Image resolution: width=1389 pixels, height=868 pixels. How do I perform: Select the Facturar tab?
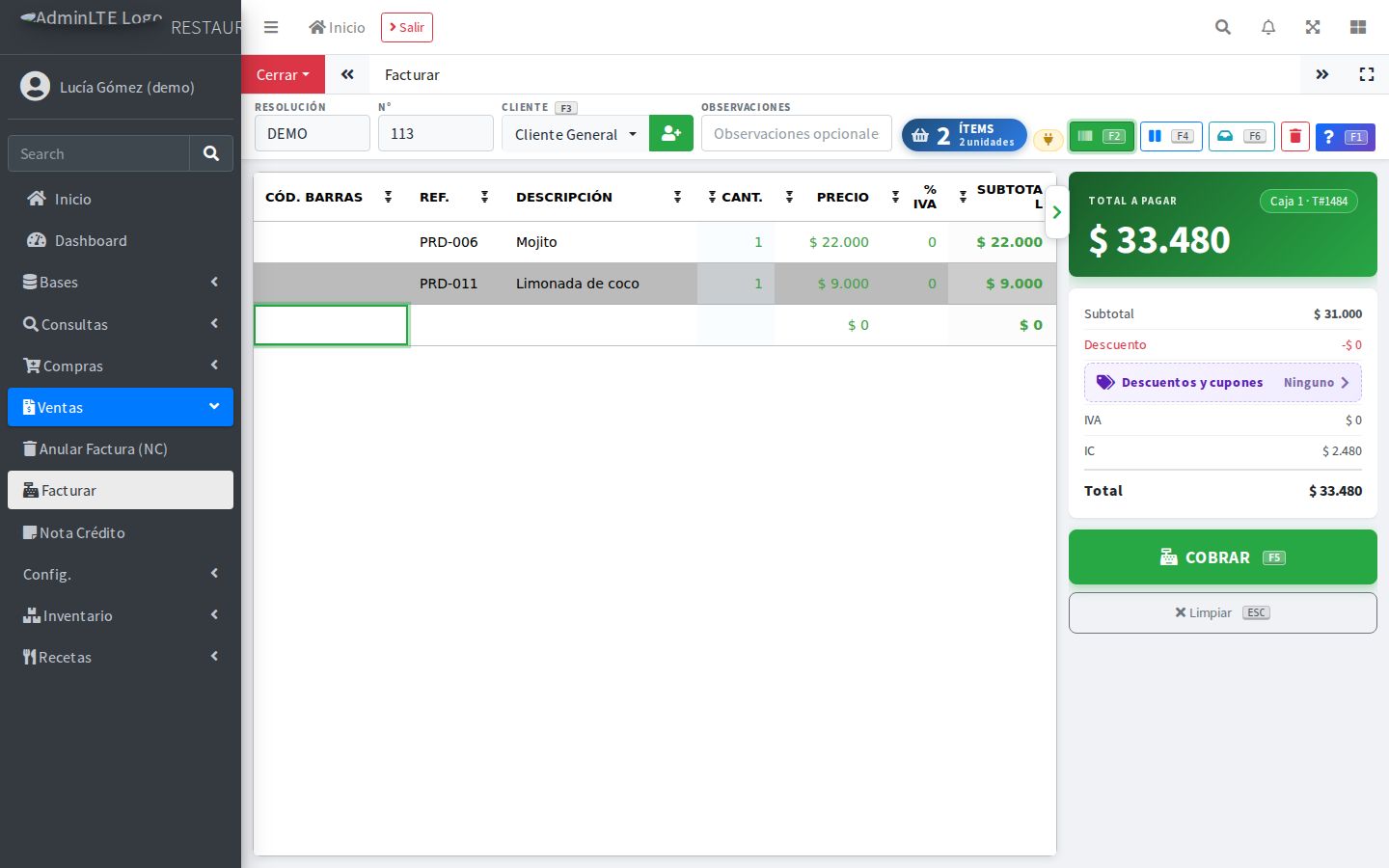coord(412,74)
